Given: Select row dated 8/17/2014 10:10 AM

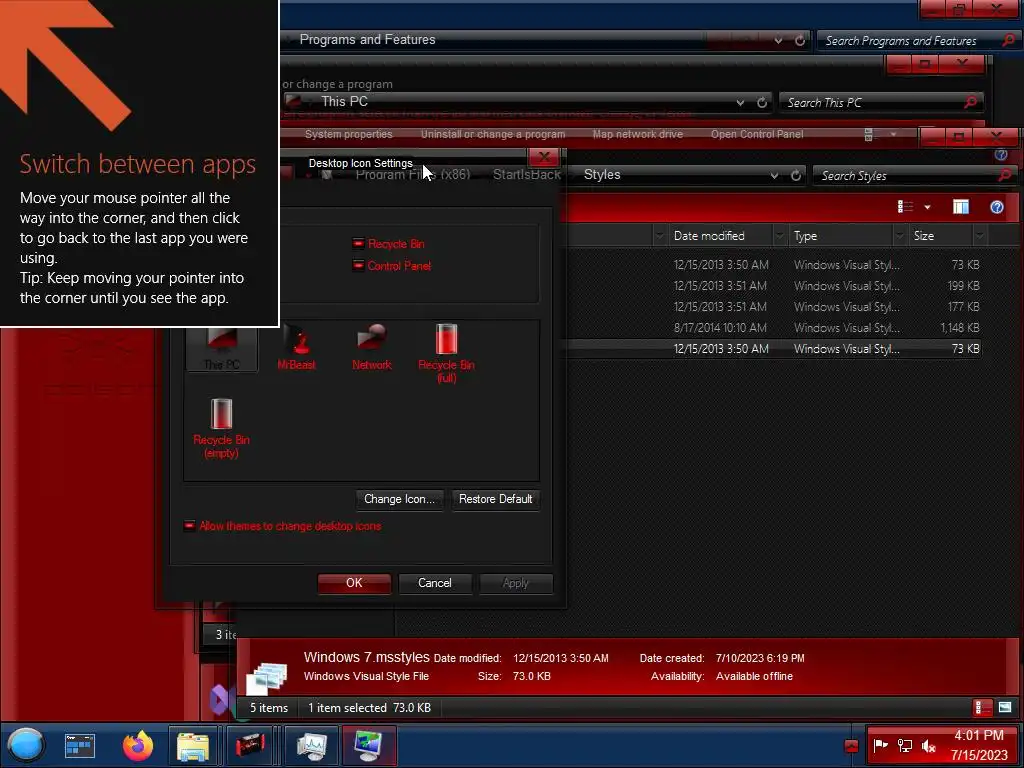Looking at the screenshot, I should click(x=773, y=328).
